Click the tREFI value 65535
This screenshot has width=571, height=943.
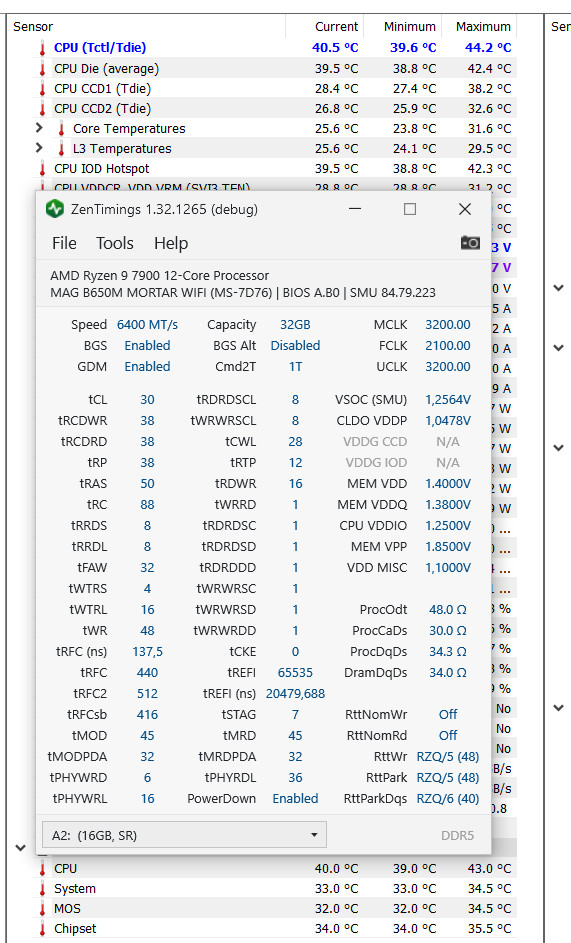click(295, 673)
